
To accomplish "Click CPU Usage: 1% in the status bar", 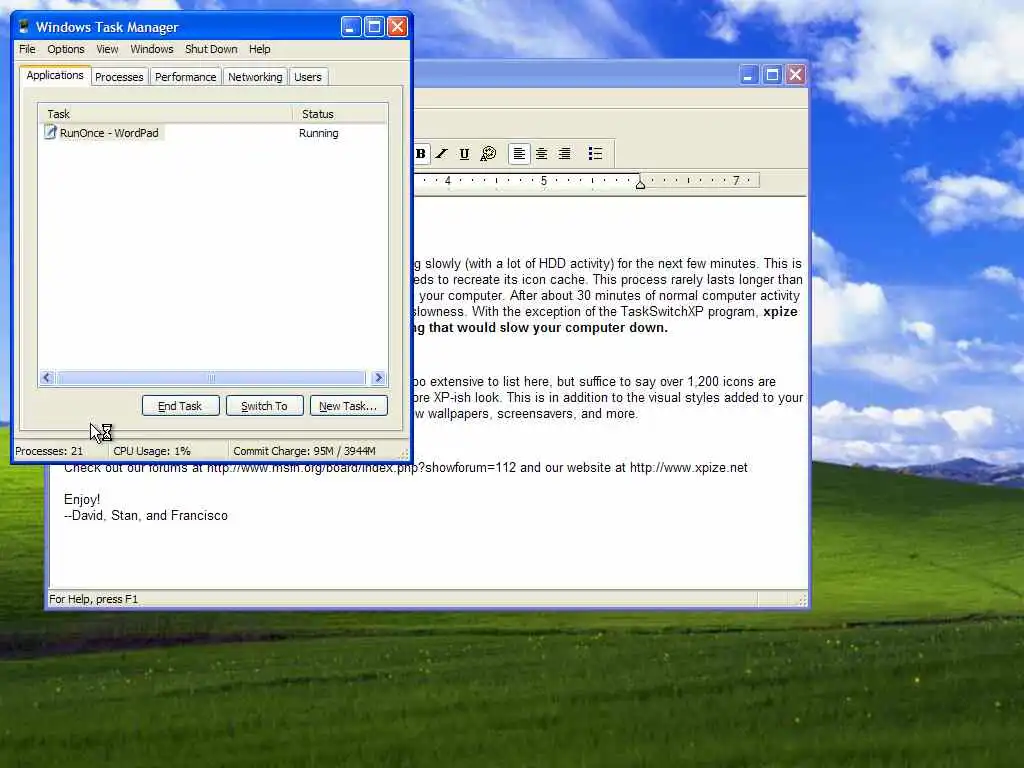I will (152, 451).
